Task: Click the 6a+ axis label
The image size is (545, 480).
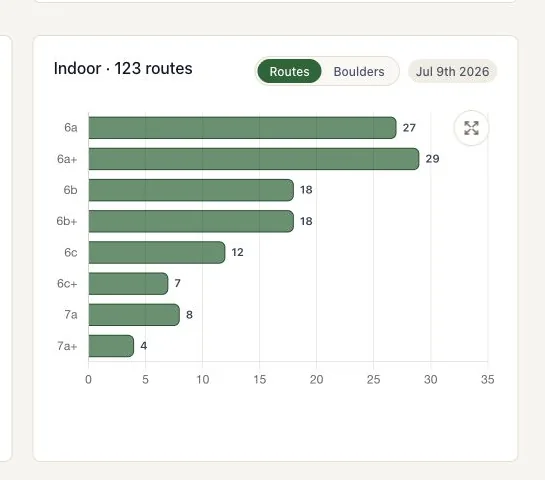Action: [x=67, y=159]
